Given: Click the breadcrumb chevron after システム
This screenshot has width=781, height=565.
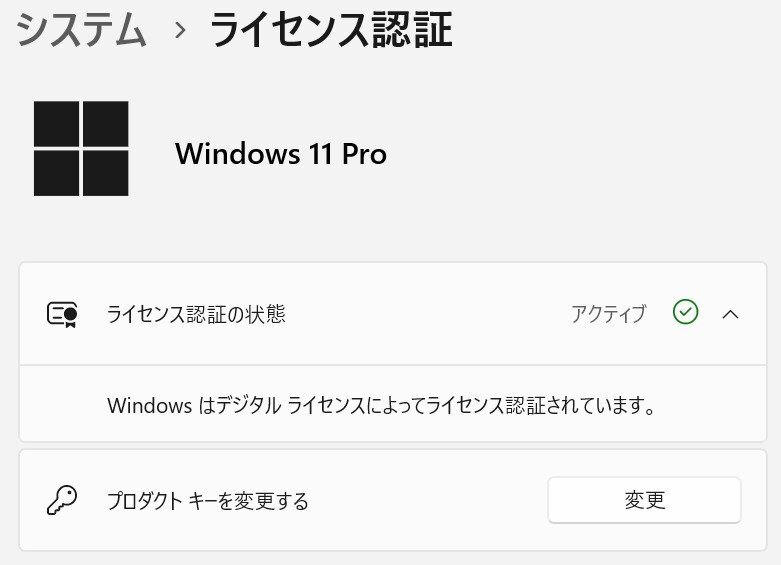Looking at the screenshot, I should [x=180, y=30].
